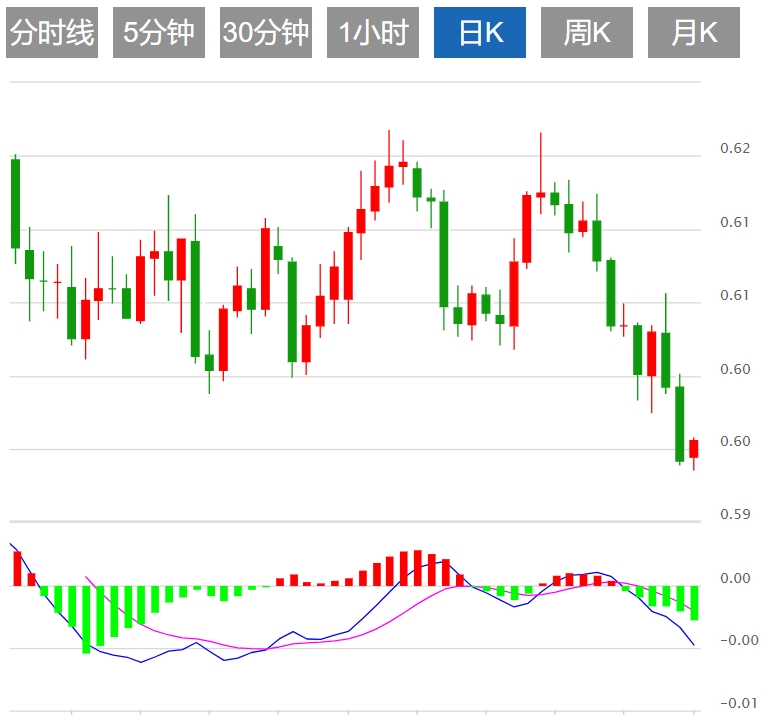Click the last long green candle before the final red one
The height and width of the screenshot is (715, 775).
click(680, 424)
